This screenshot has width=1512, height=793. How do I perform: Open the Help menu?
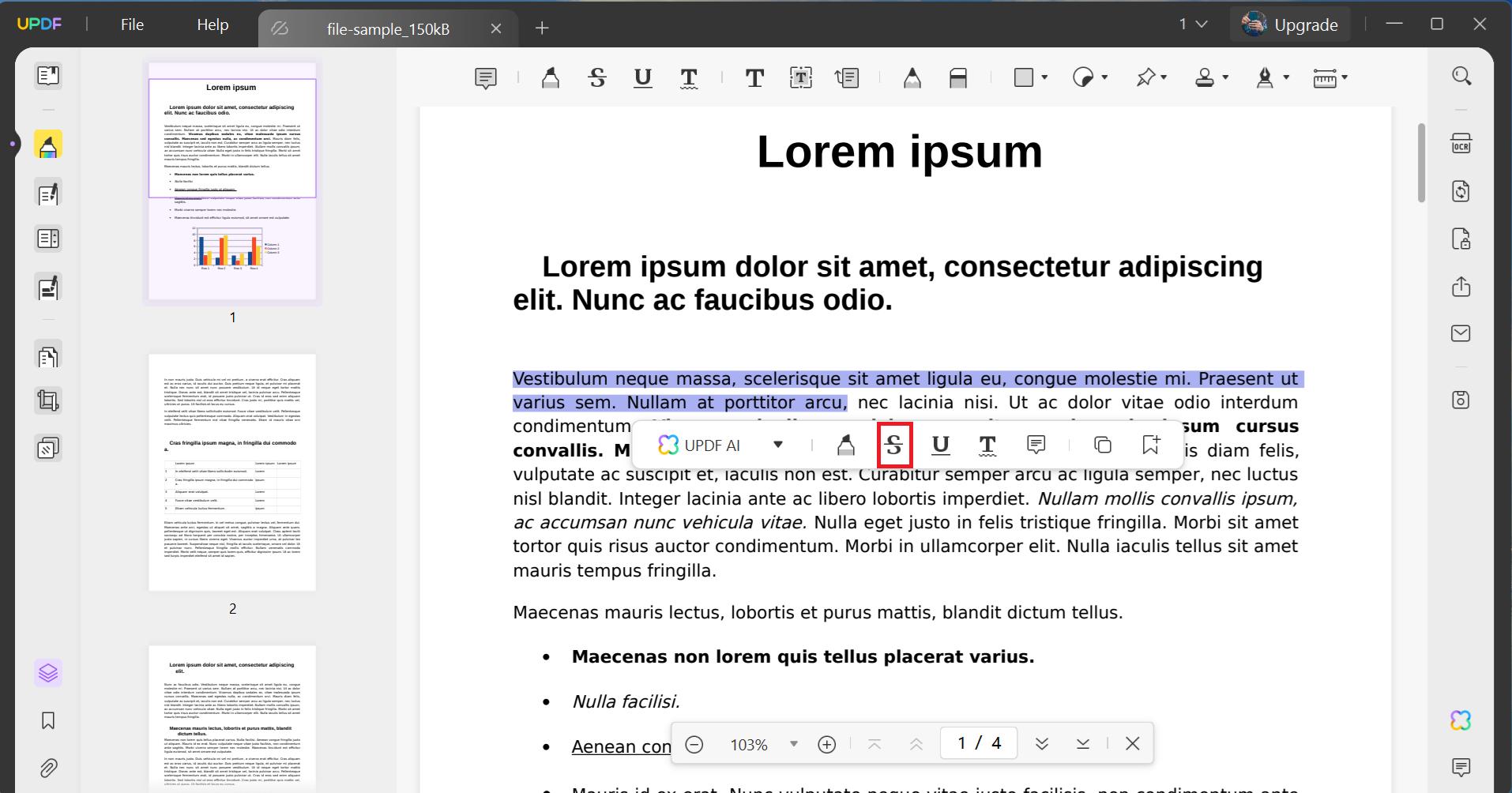coord(211,24)
